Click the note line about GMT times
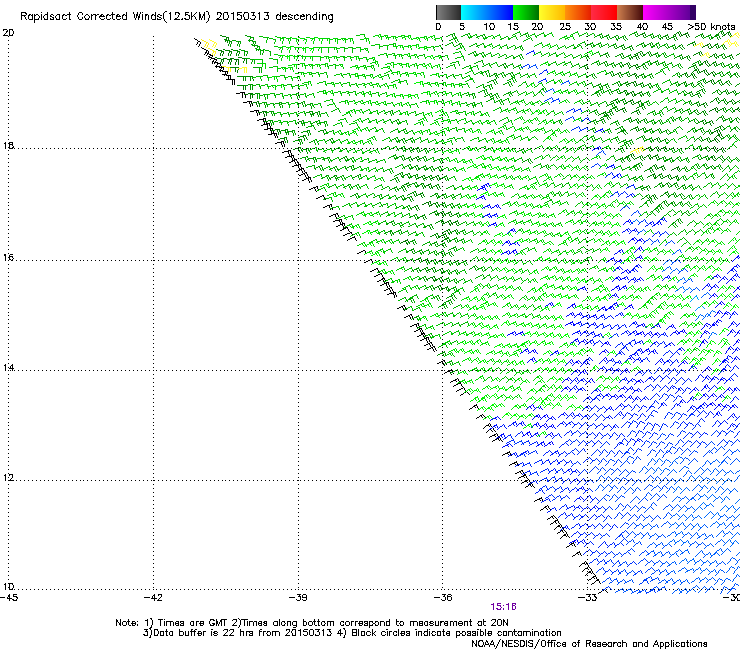Viewport: 740px width, 650px height. coord(312,623)
